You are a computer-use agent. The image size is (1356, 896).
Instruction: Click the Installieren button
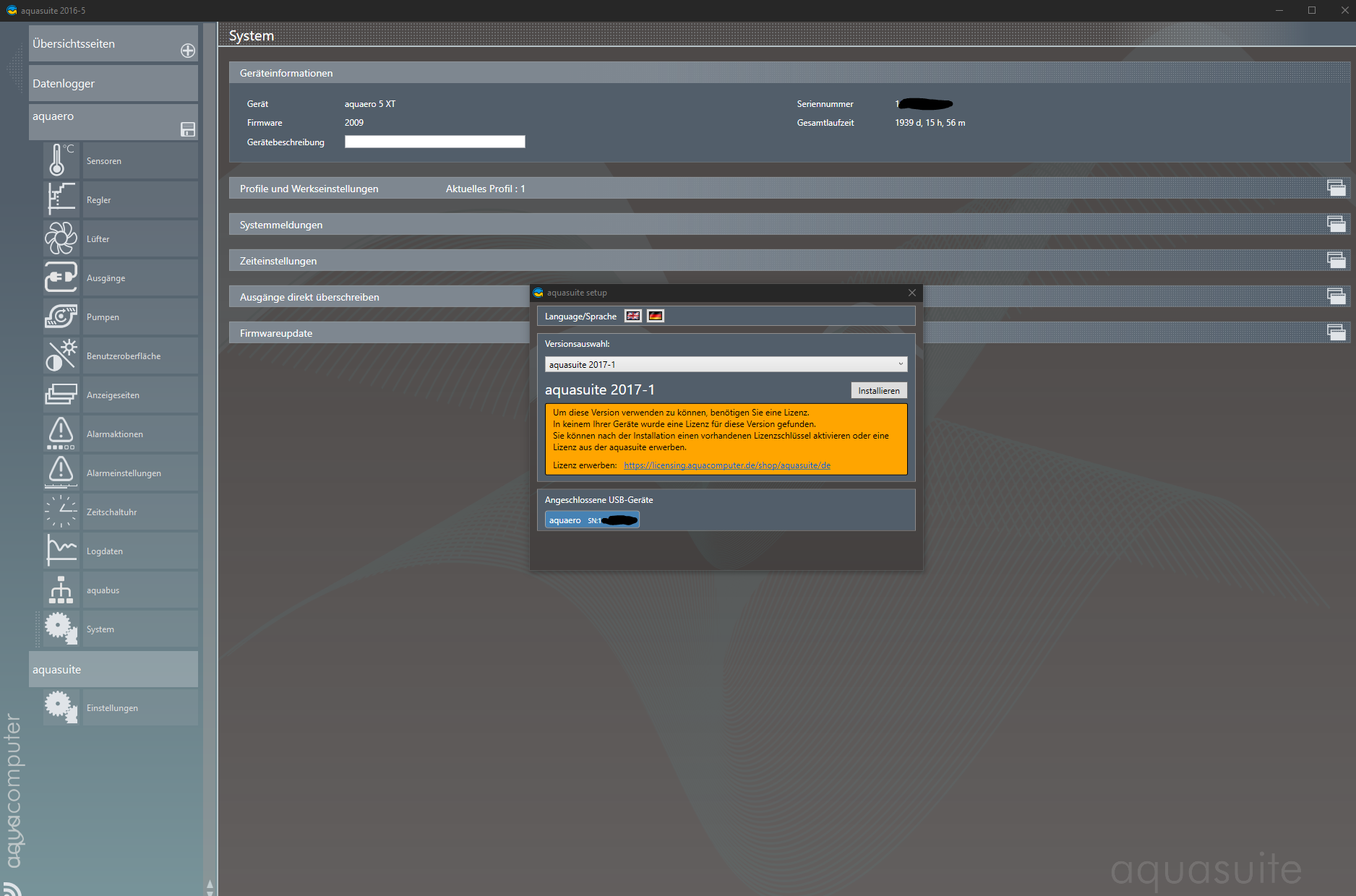tap(879, 390)
